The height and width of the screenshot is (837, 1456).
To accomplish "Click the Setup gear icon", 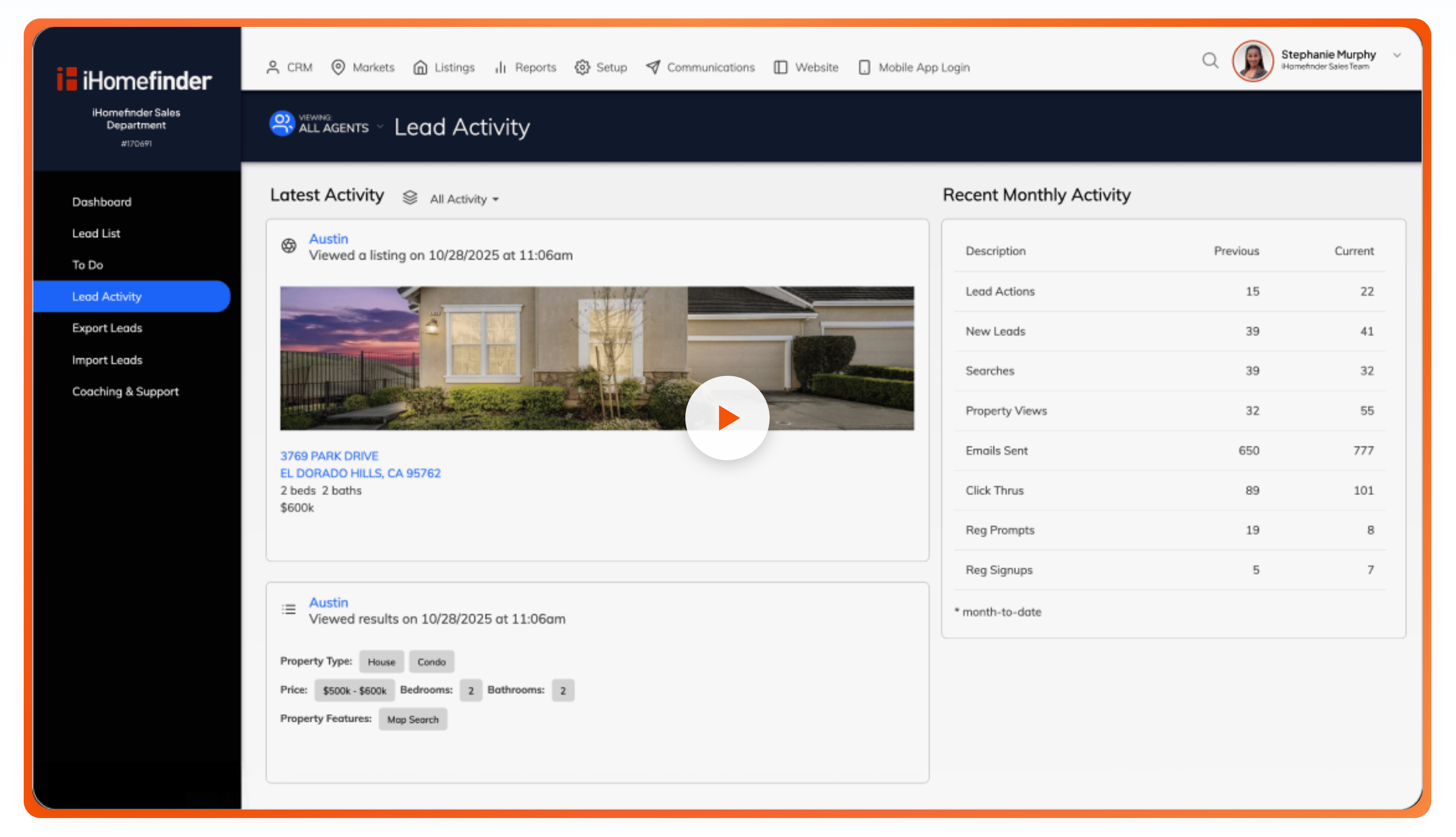I will (583, 67).
